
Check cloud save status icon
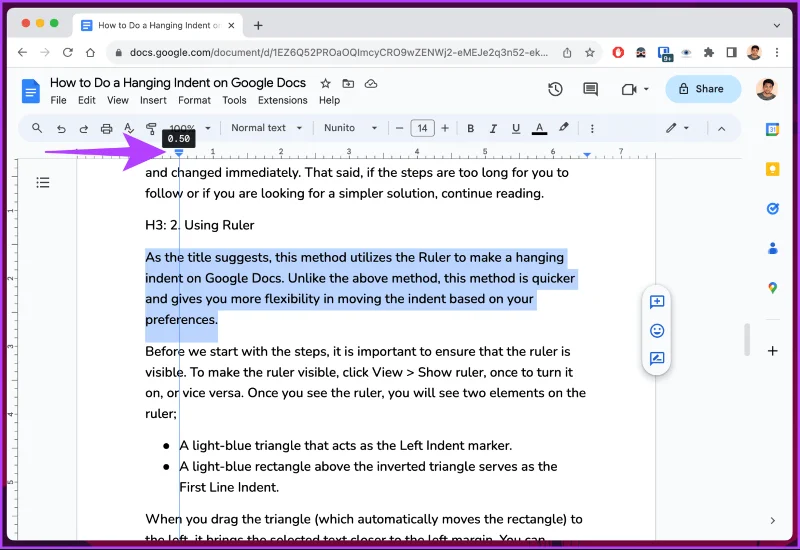pyautogui.click(x=371, y=83)
